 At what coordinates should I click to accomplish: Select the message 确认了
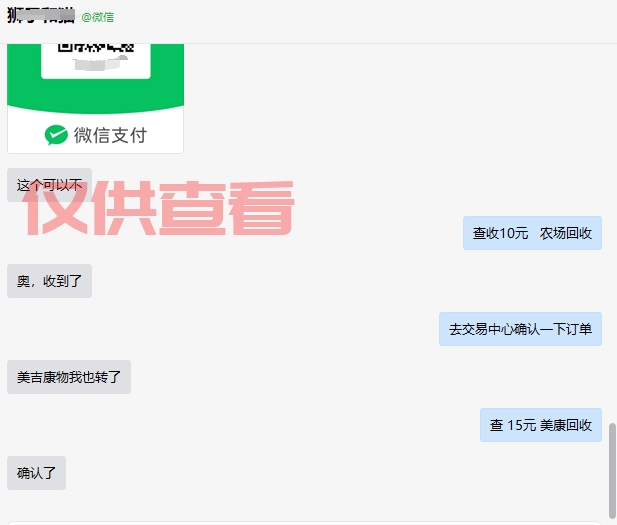coord(37,473)
